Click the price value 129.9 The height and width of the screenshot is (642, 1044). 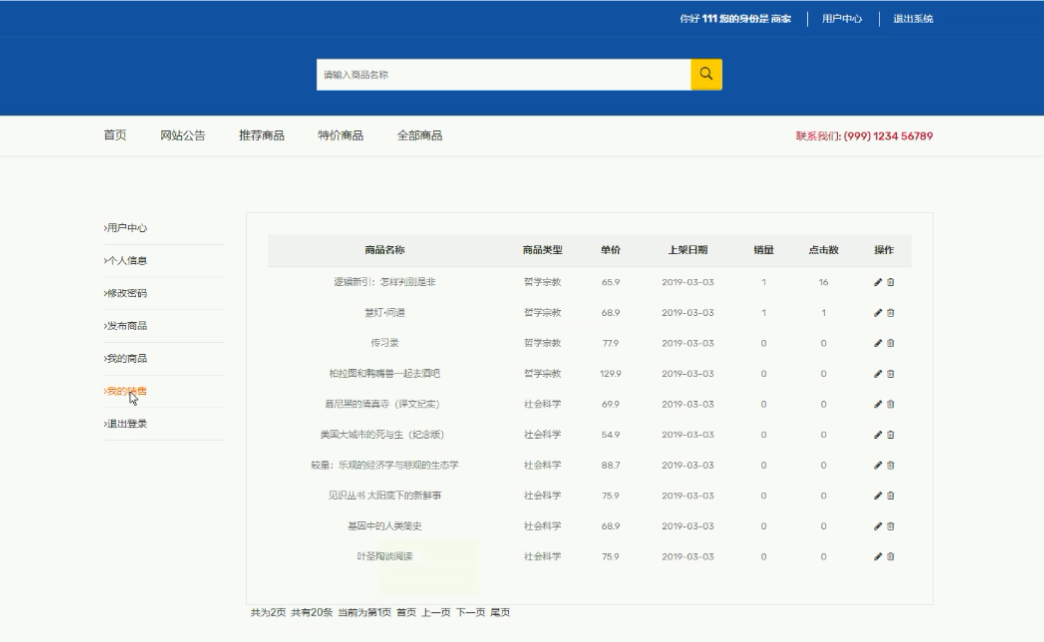(611, 374)
